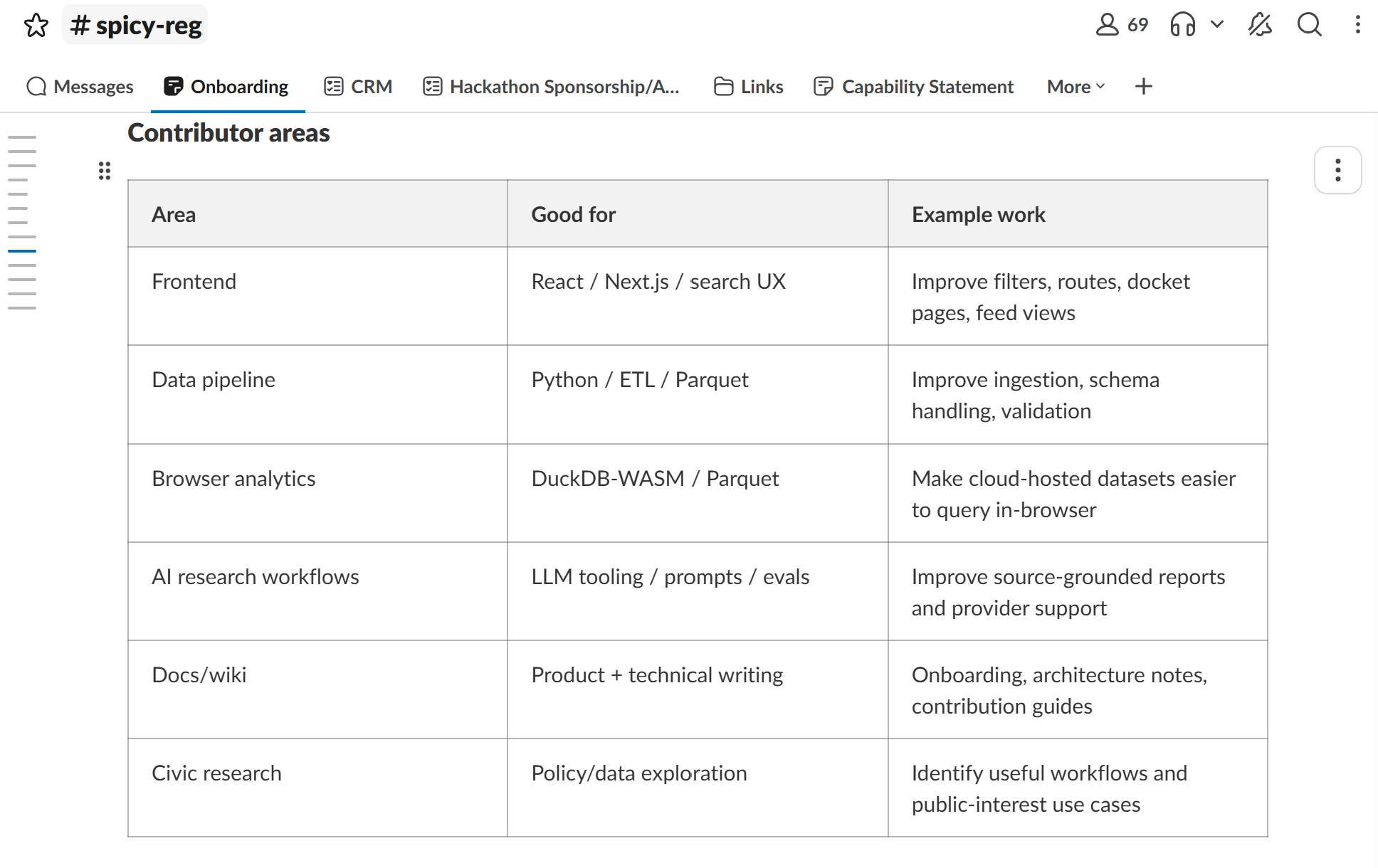Start a huddle with headphones icon
Screen dimensions: 1378x868
point(1183,25)
